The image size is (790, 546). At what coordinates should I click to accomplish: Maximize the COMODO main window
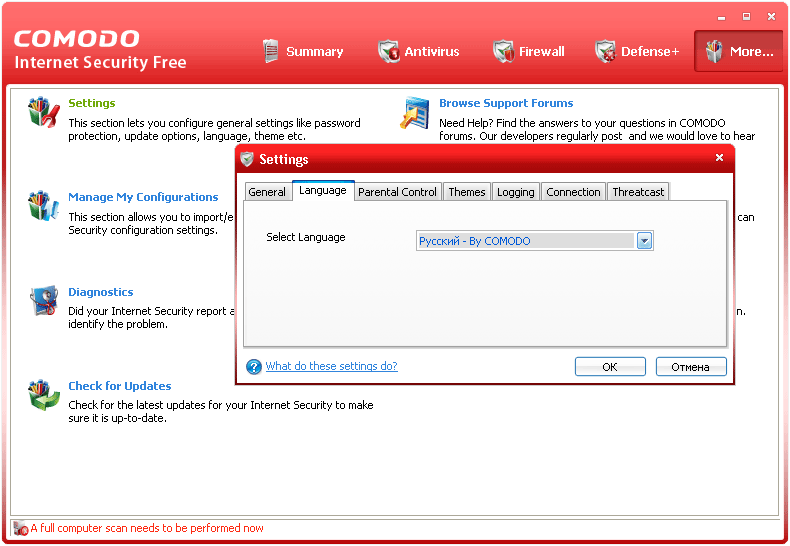tap(746, 17)
